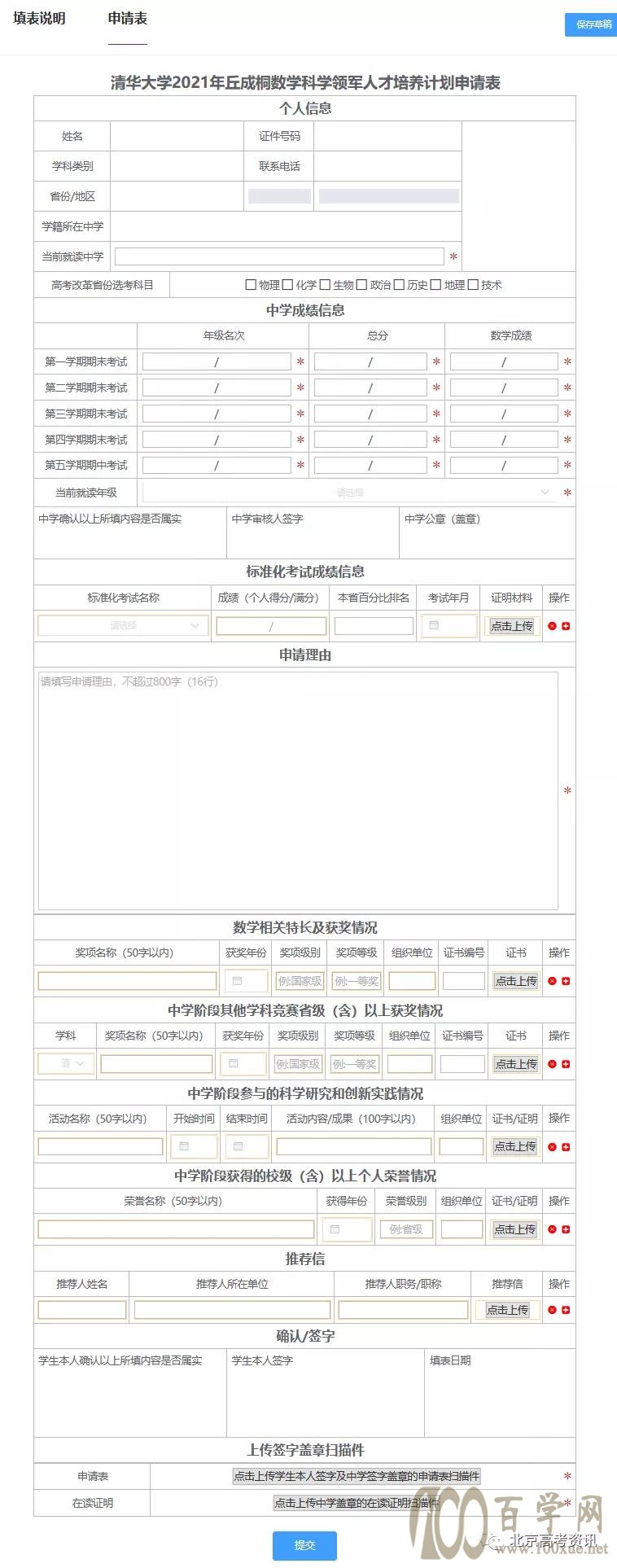This screenshot has height=1568, width=617.
Task: Upload 在读证明 scanned document
Action: [357, 1503]
